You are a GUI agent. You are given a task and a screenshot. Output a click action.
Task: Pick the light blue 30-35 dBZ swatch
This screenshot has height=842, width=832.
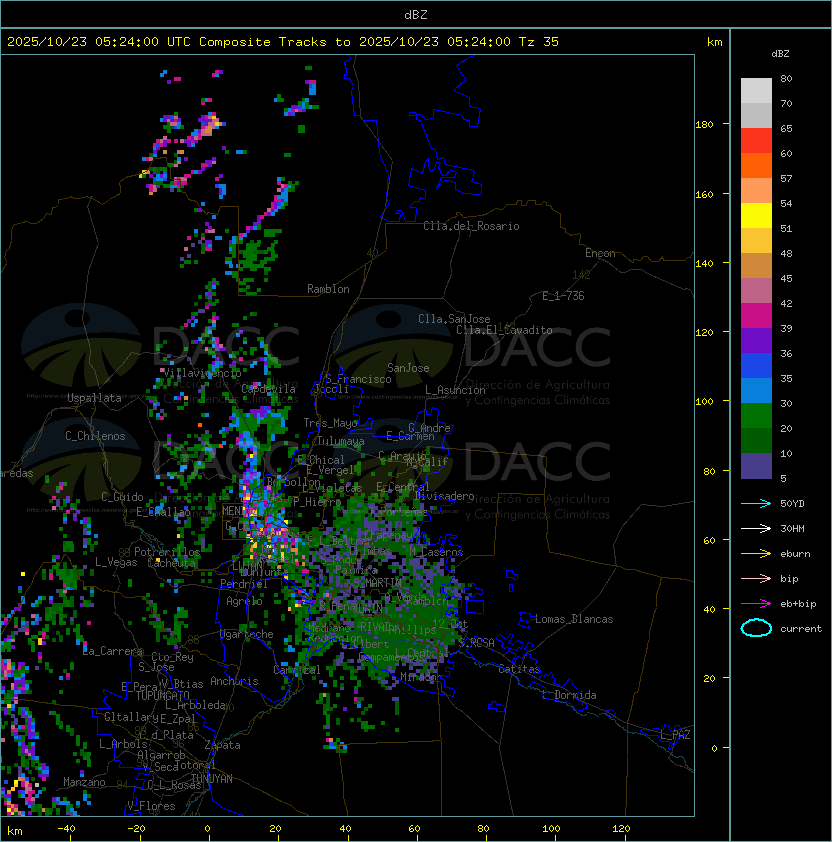756,391
